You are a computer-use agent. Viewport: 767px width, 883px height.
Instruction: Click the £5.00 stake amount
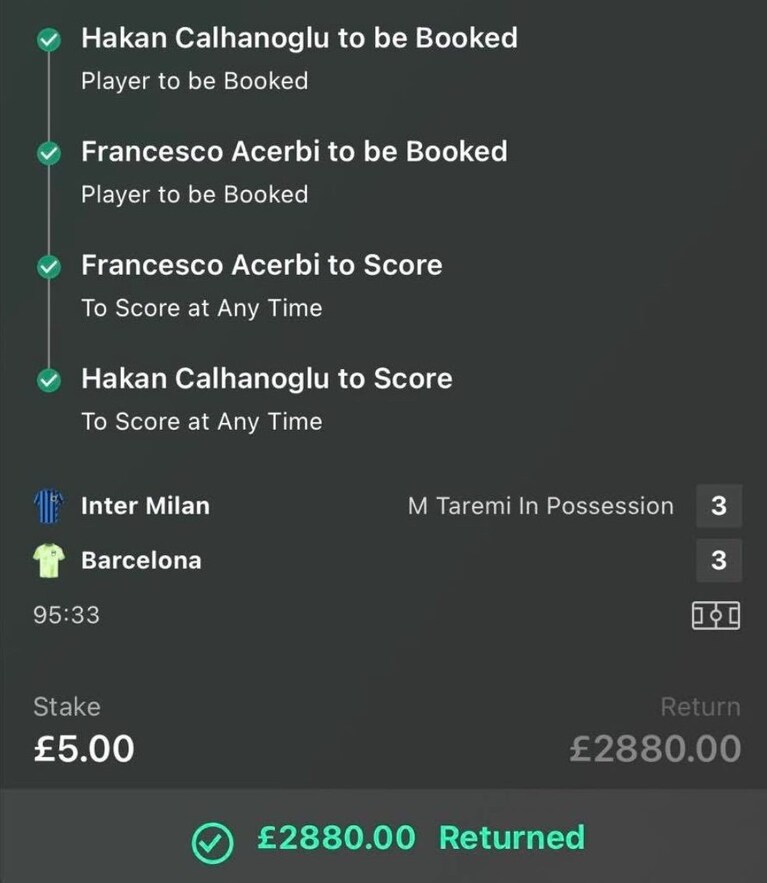click(84, 748)
